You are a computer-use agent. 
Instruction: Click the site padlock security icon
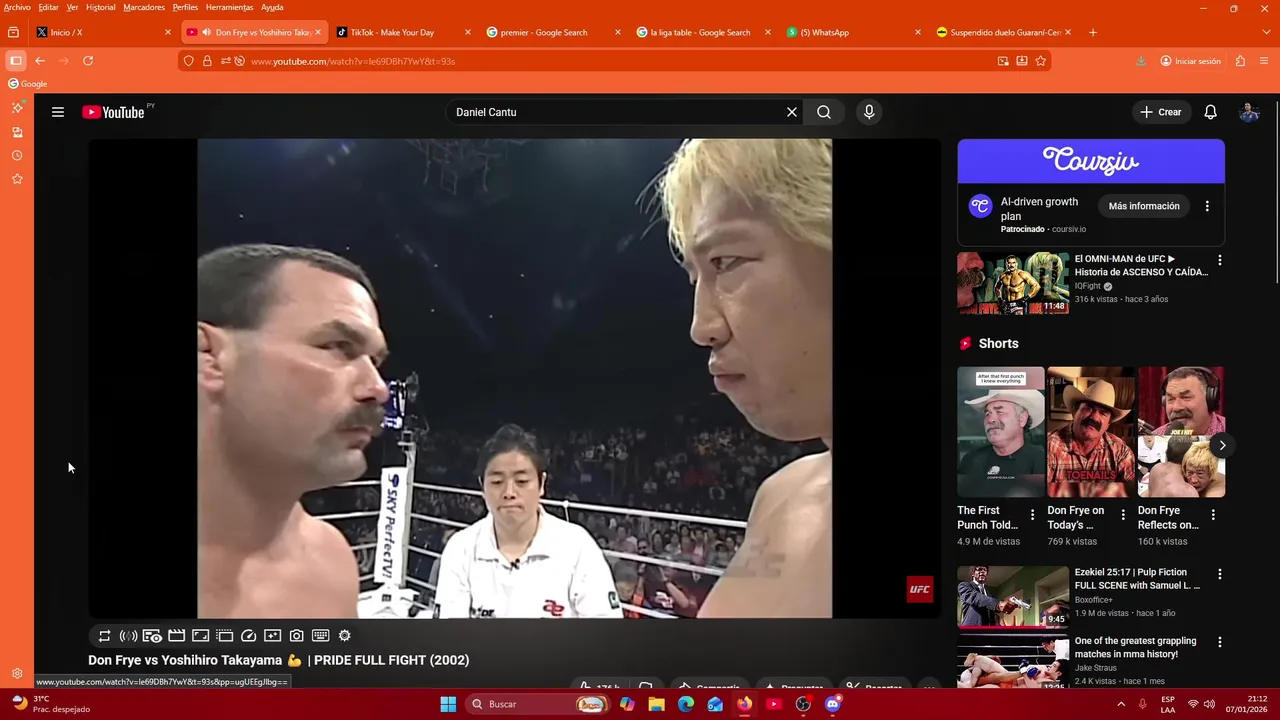click(x=207, y=61)
